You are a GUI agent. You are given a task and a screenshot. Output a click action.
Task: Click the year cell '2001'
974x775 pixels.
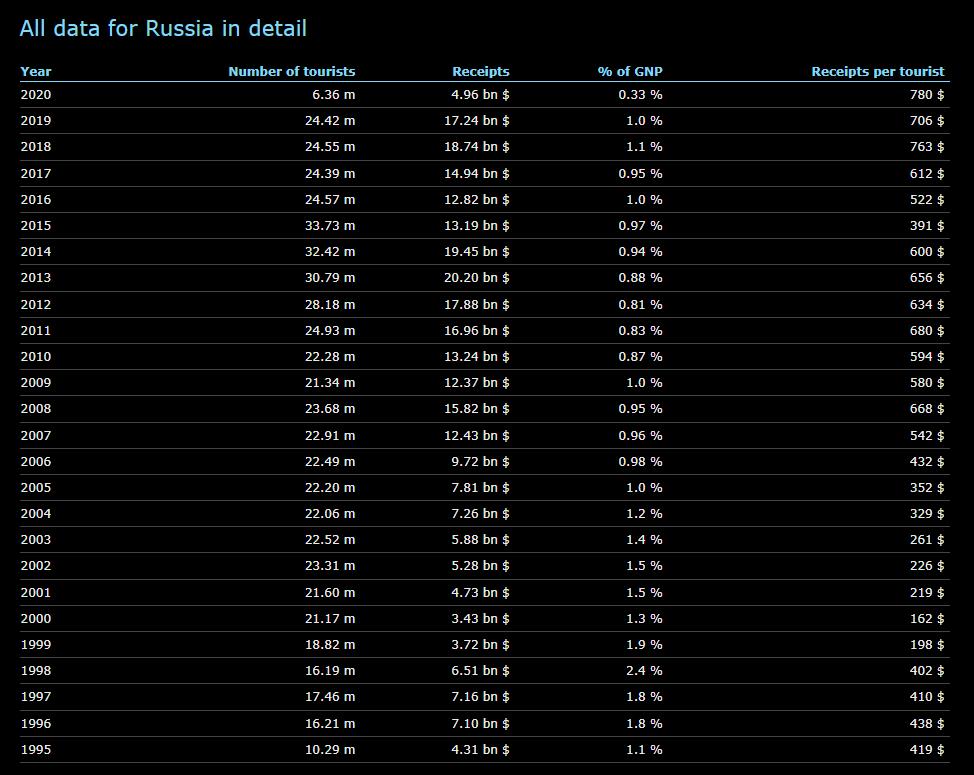36,592
